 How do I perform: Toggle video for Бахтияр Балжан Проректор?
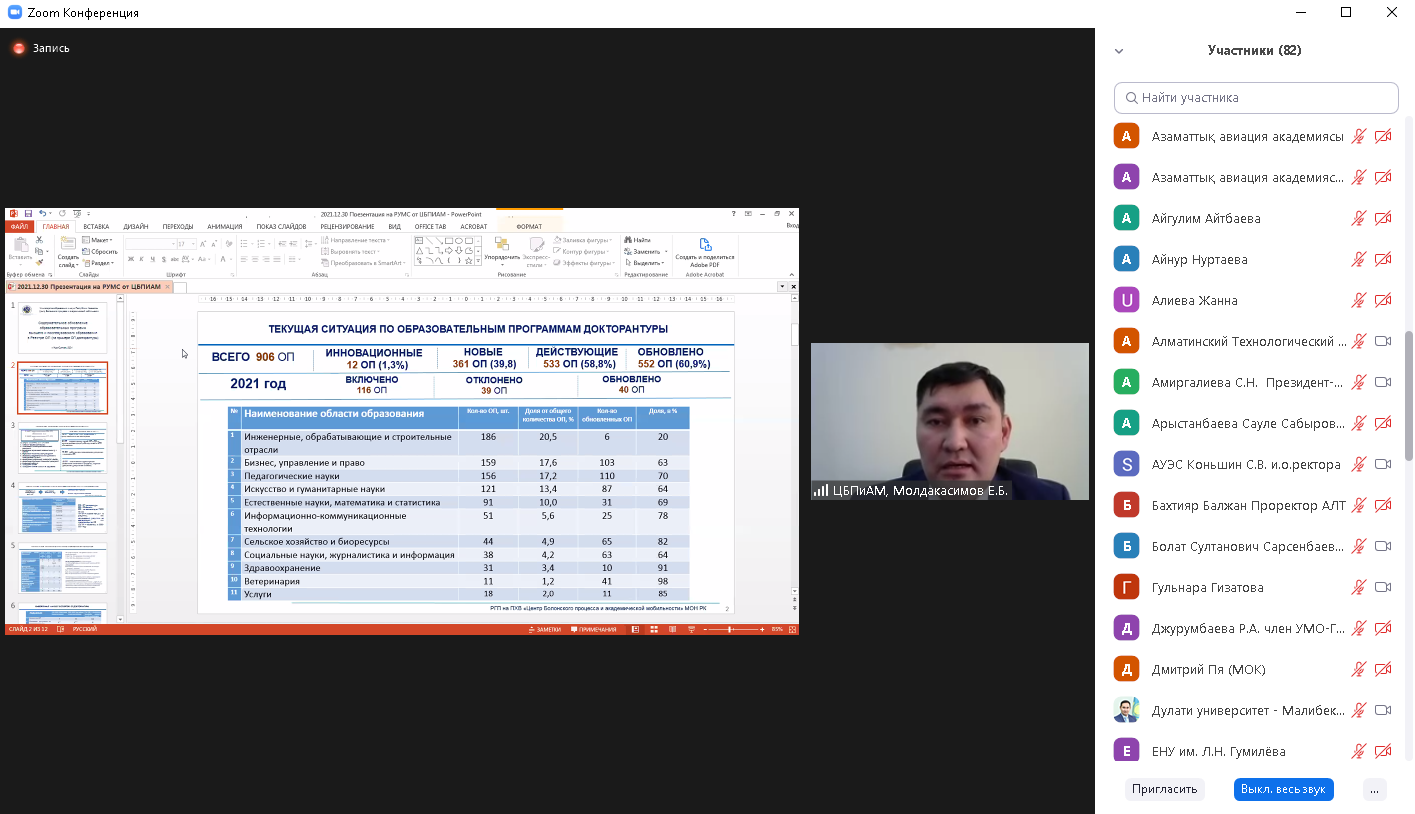point(1383,505)
